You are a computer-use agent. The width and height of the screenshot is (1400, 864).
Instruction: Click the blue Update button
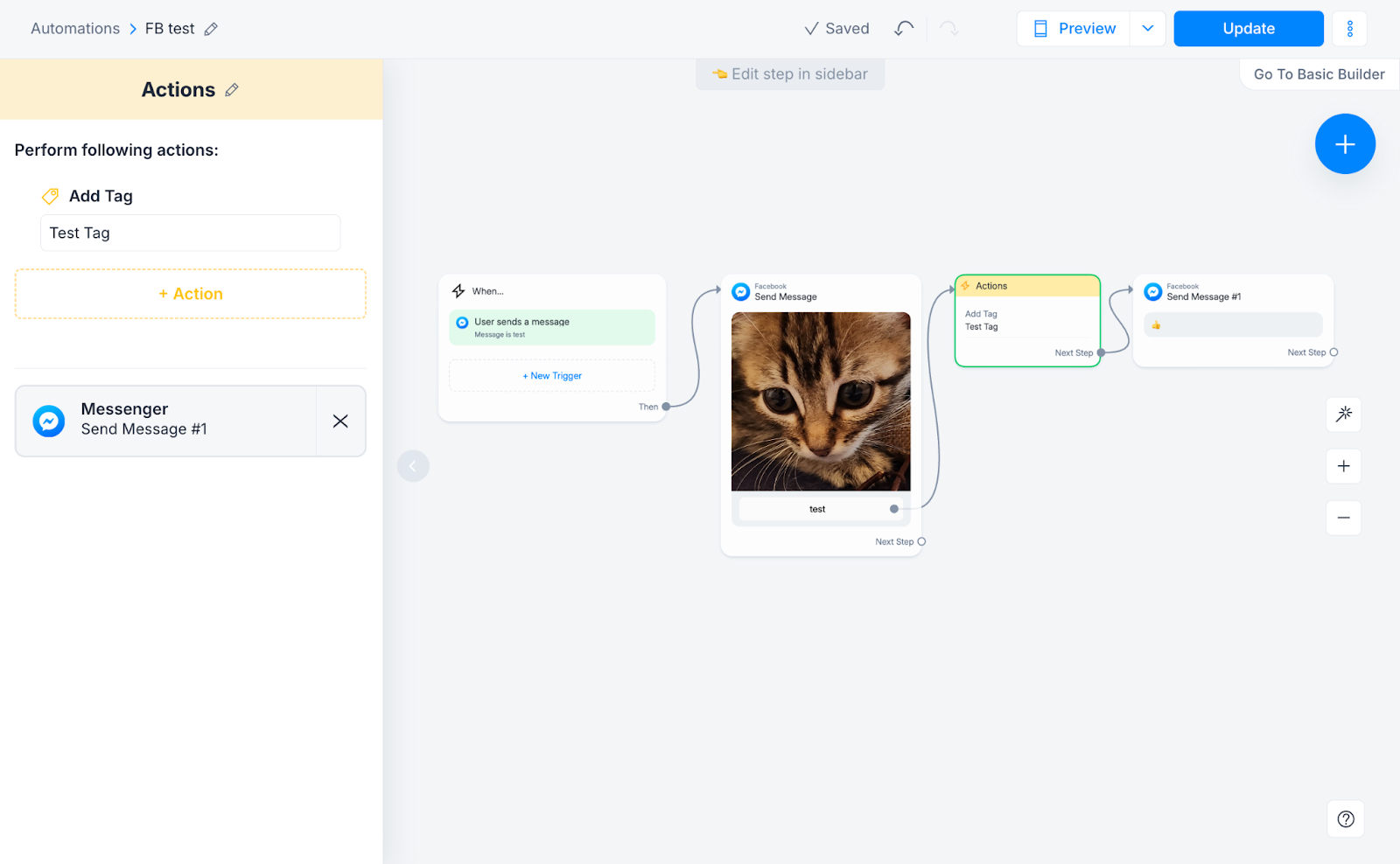coord(1249,29)
